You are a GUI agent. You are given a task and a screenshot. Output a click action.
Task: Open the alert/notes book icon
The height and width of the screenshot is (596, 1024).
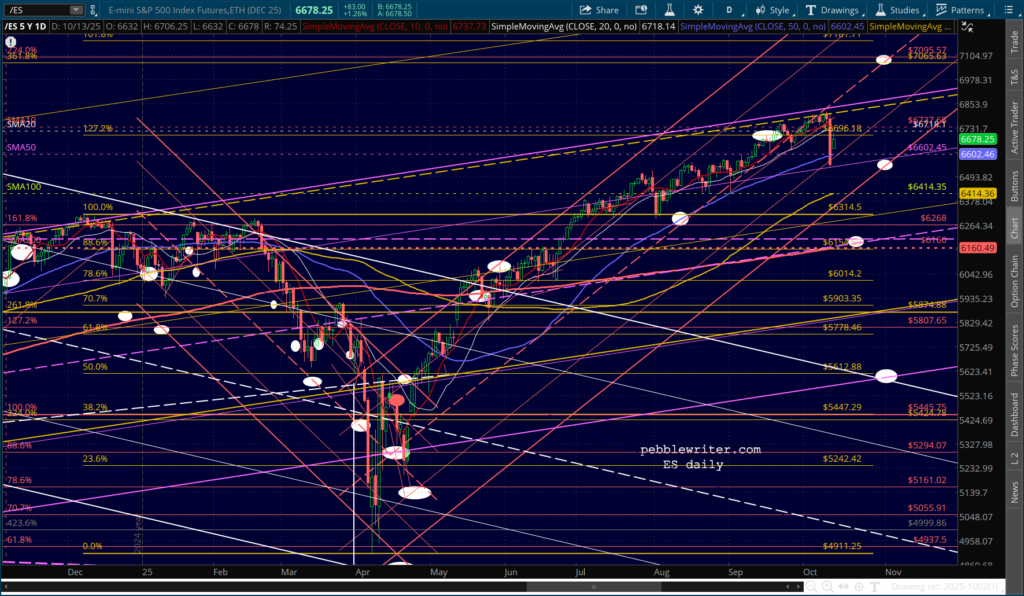(x=641, y=10)
